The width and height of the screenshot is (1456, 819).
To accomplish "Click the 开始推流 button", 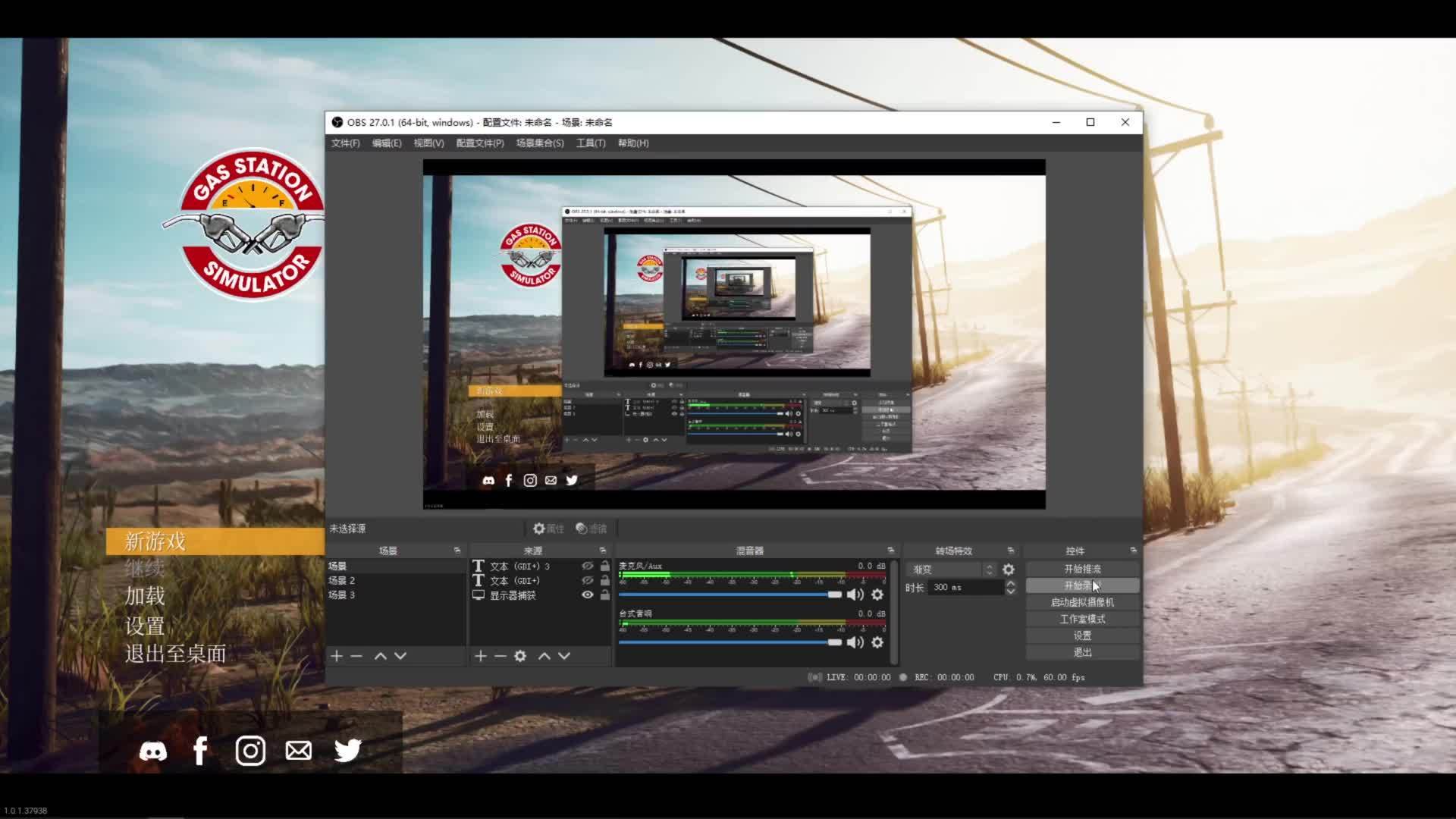I will tap(1082, 570).
